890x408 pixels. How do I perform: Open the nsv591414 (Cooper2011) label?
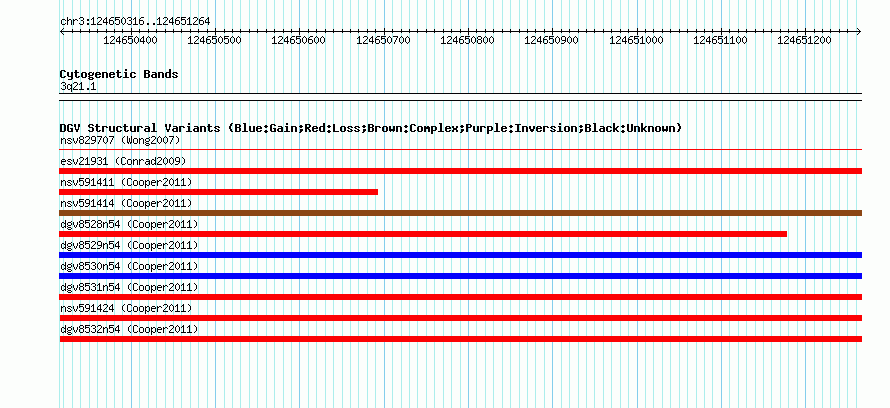(x=126, y=203)
